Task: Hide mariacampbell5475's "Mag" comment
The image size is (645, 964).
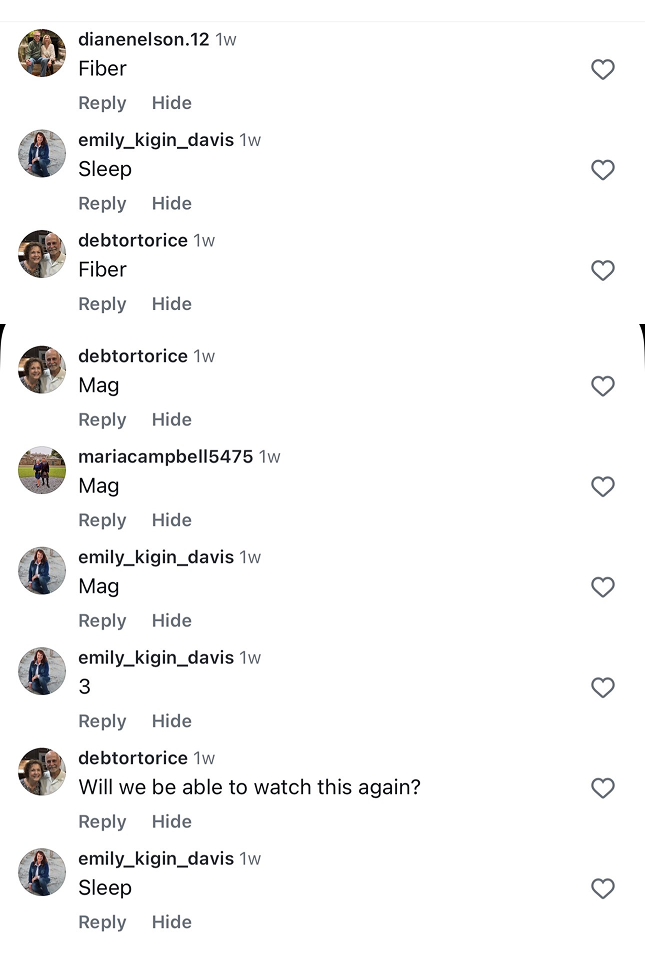Action: click(x=171, y=520)
